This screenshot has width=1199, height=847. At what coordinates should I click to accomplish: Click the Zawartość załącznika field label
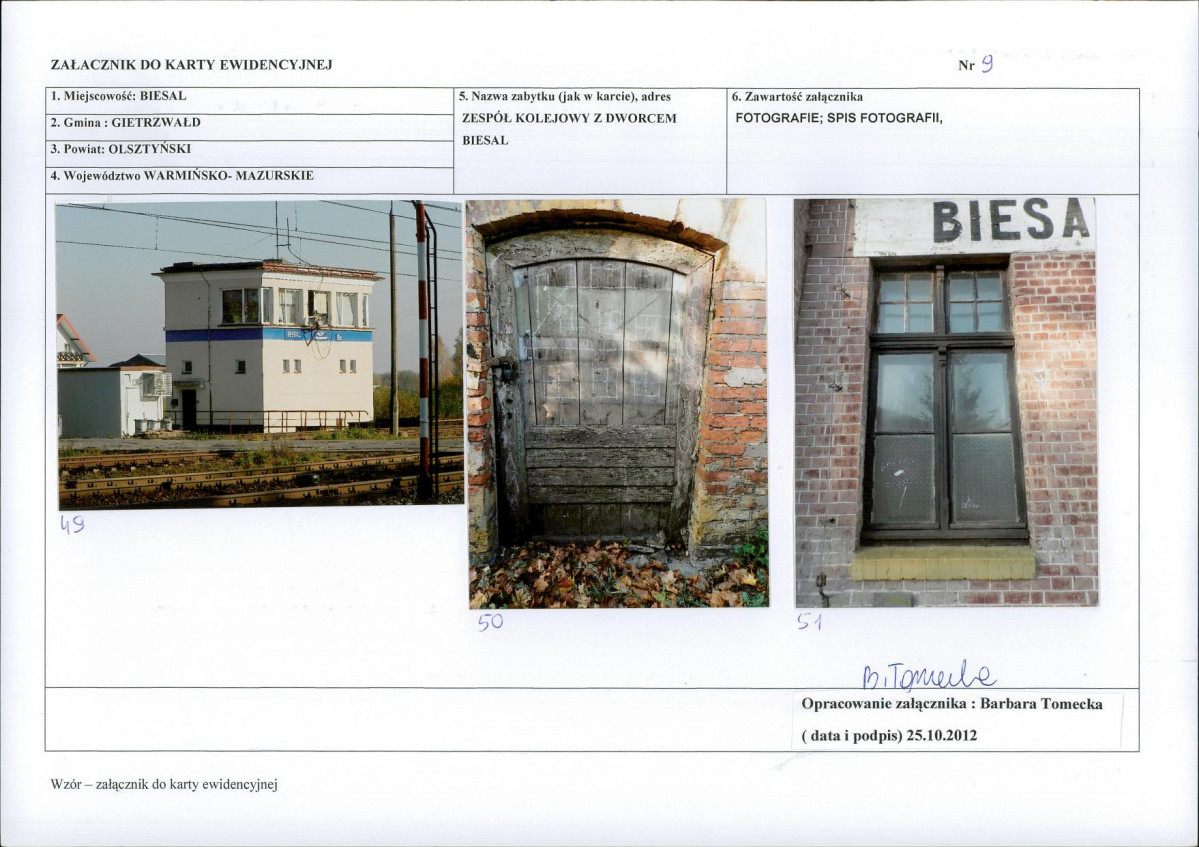797,97
